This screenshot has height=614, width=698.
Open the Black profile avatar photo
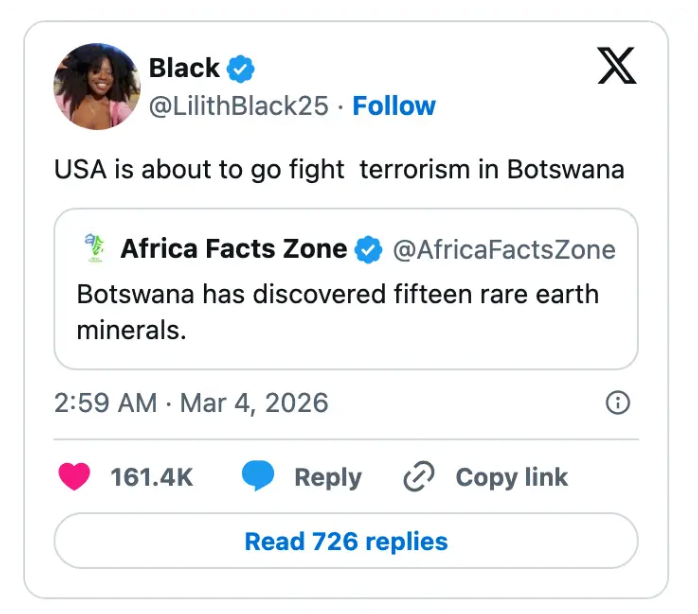click(97, 86)
